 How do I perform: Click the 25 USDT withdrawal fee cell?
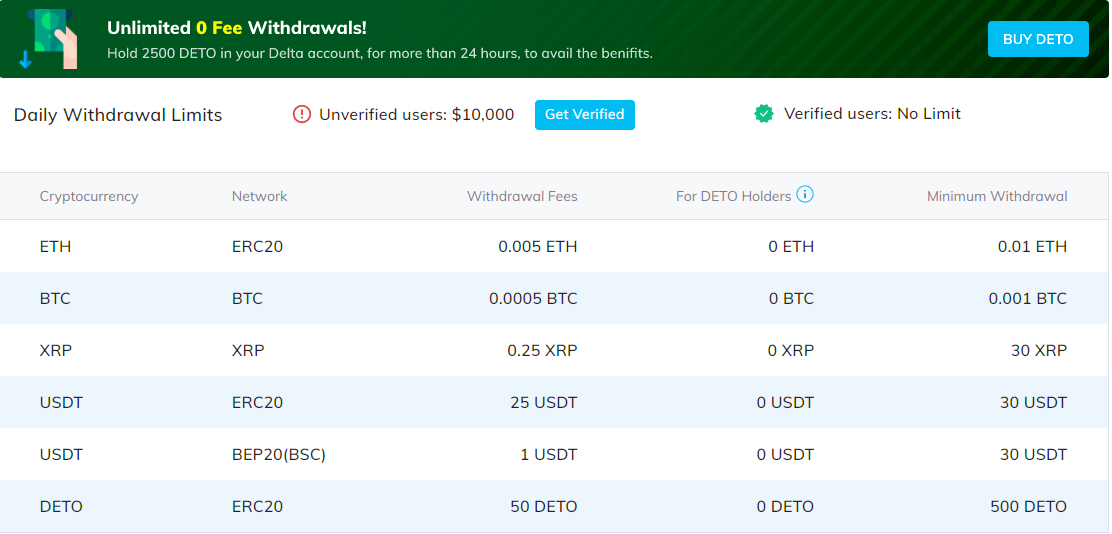pos(543,403)
